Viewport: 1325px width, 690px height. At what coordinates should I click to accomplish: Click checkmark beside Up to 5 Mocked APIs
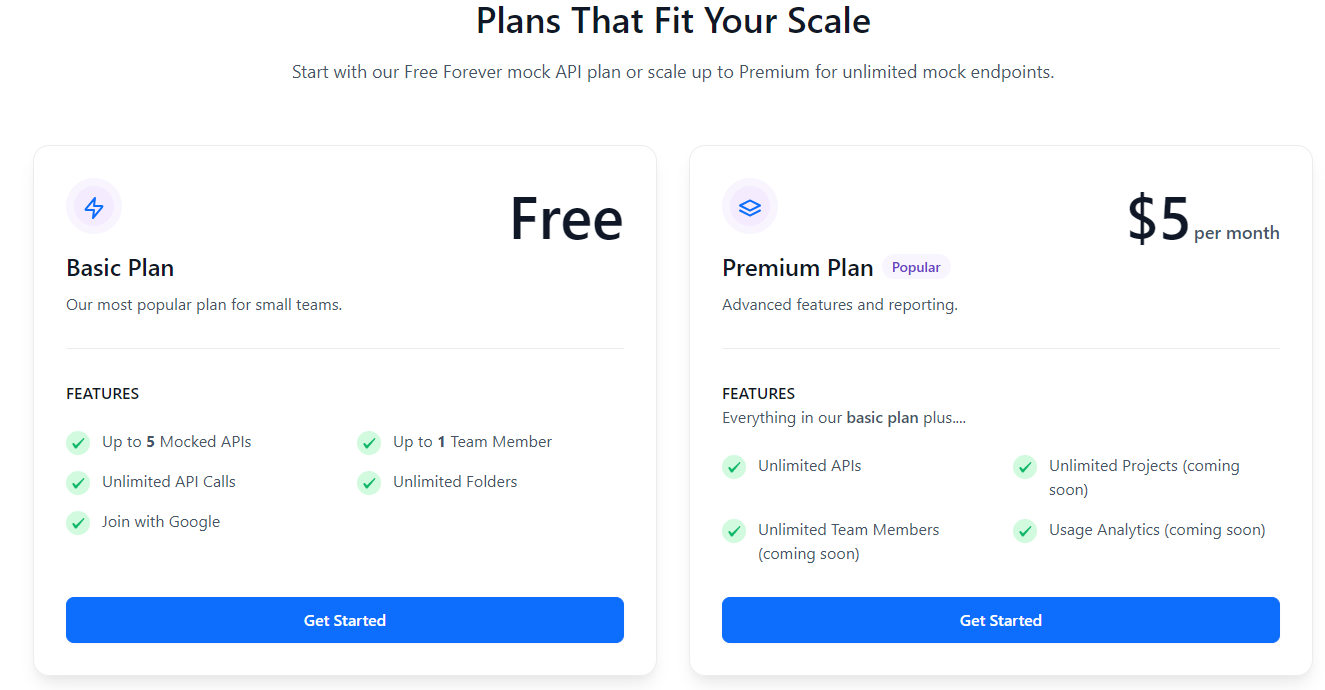[x=78, y=442]
